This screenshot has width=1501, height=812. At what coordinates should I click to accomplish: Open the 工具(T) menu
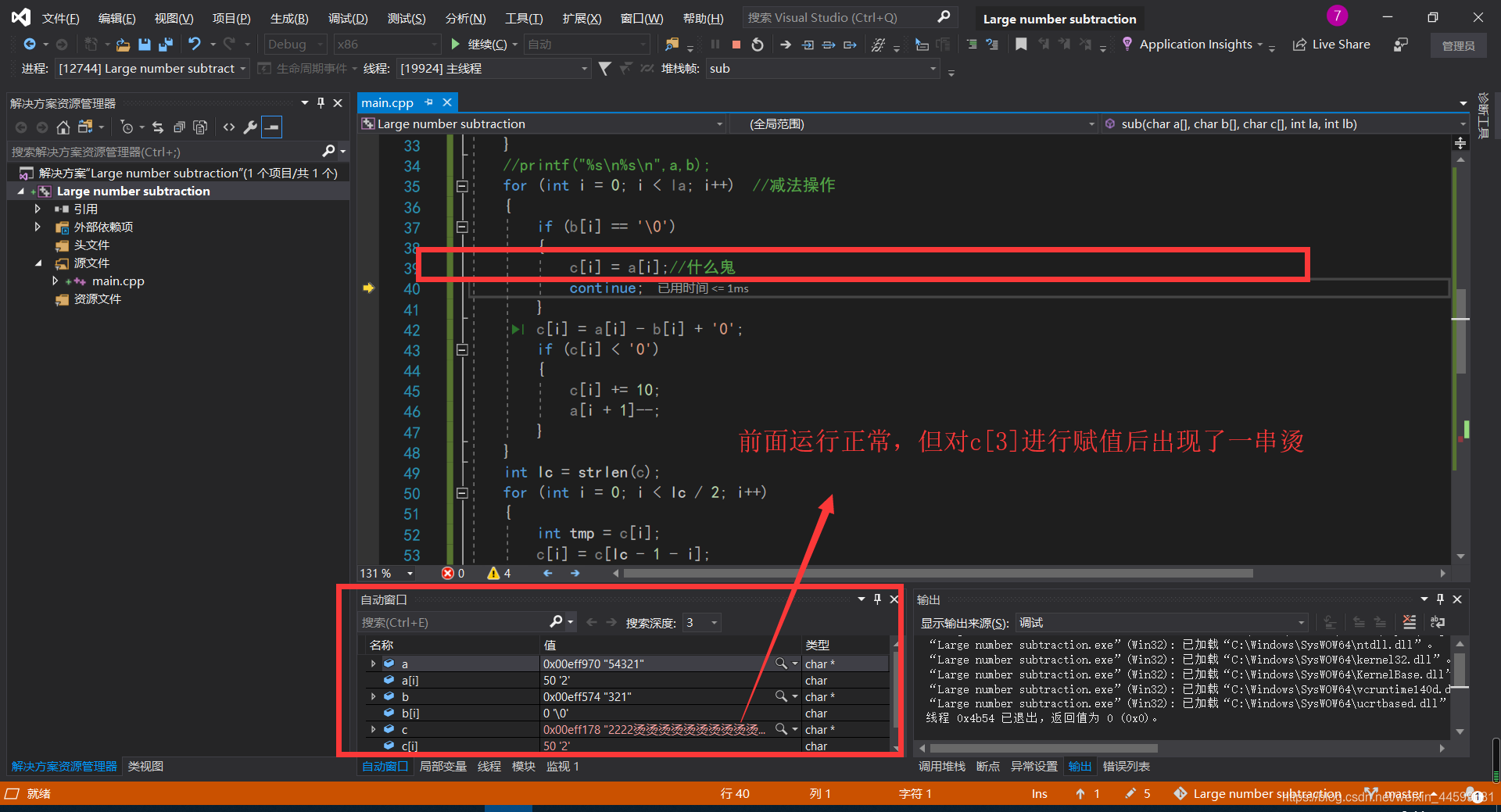pyautogui.click(x=524, y=18)
